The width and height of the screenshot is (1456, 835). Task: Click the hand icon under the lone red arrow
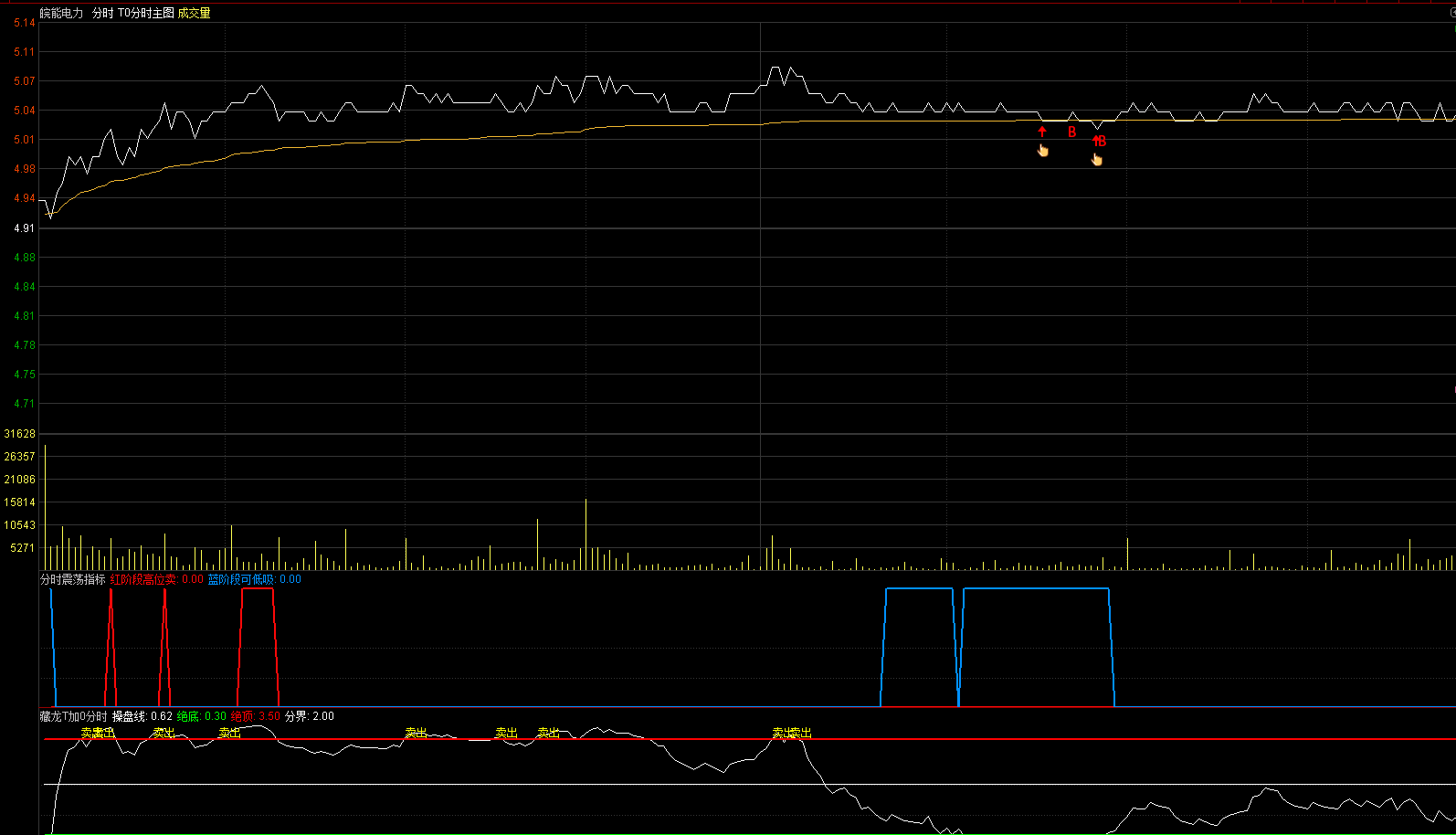click(x=1042, y=150)
